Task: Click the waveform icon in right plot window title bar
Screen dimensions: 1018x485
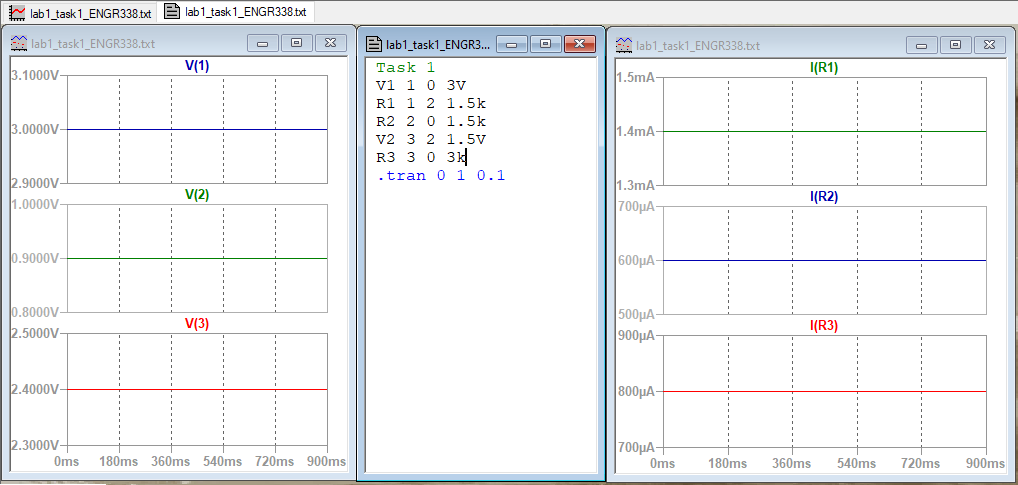Action: (x=623, y=45)
